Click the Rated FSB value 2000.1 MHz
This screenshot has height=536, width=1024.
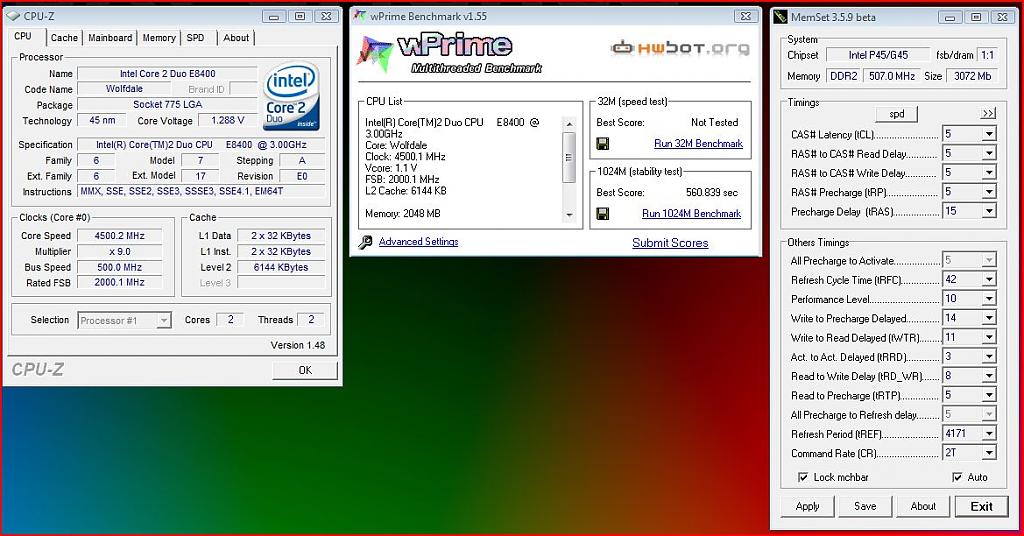(120, 283)
